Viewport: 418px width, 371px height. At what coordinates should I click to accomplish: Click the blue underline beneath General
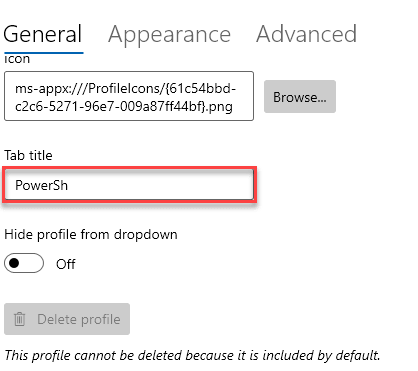(x=44, y=52)
